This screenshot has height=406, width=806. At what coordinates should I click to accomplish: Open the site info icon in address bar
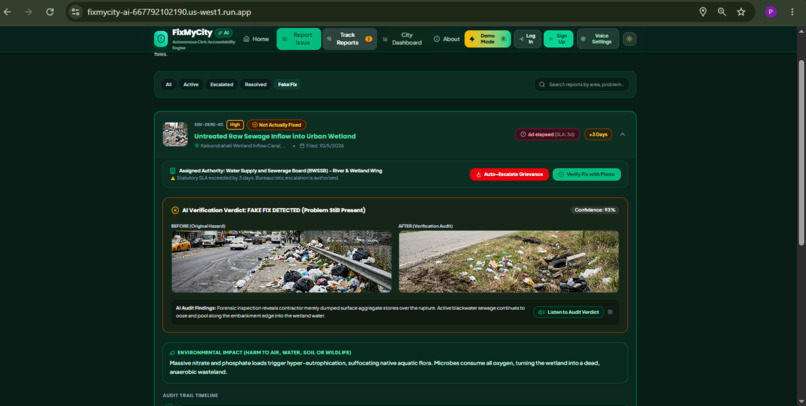tap(76, 12)
